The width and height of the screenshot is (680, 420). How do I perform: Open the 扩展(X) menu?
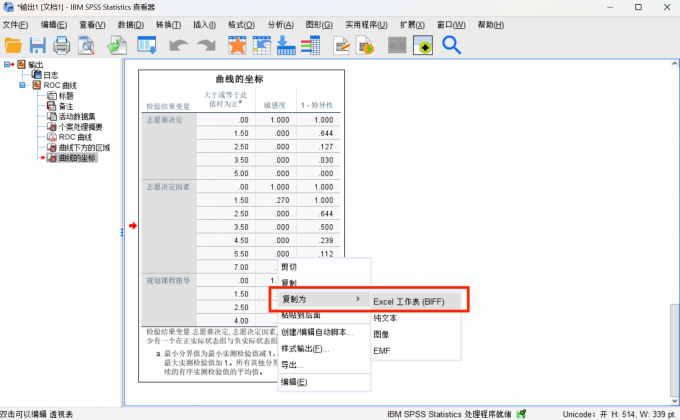click(x=412, y=25)
